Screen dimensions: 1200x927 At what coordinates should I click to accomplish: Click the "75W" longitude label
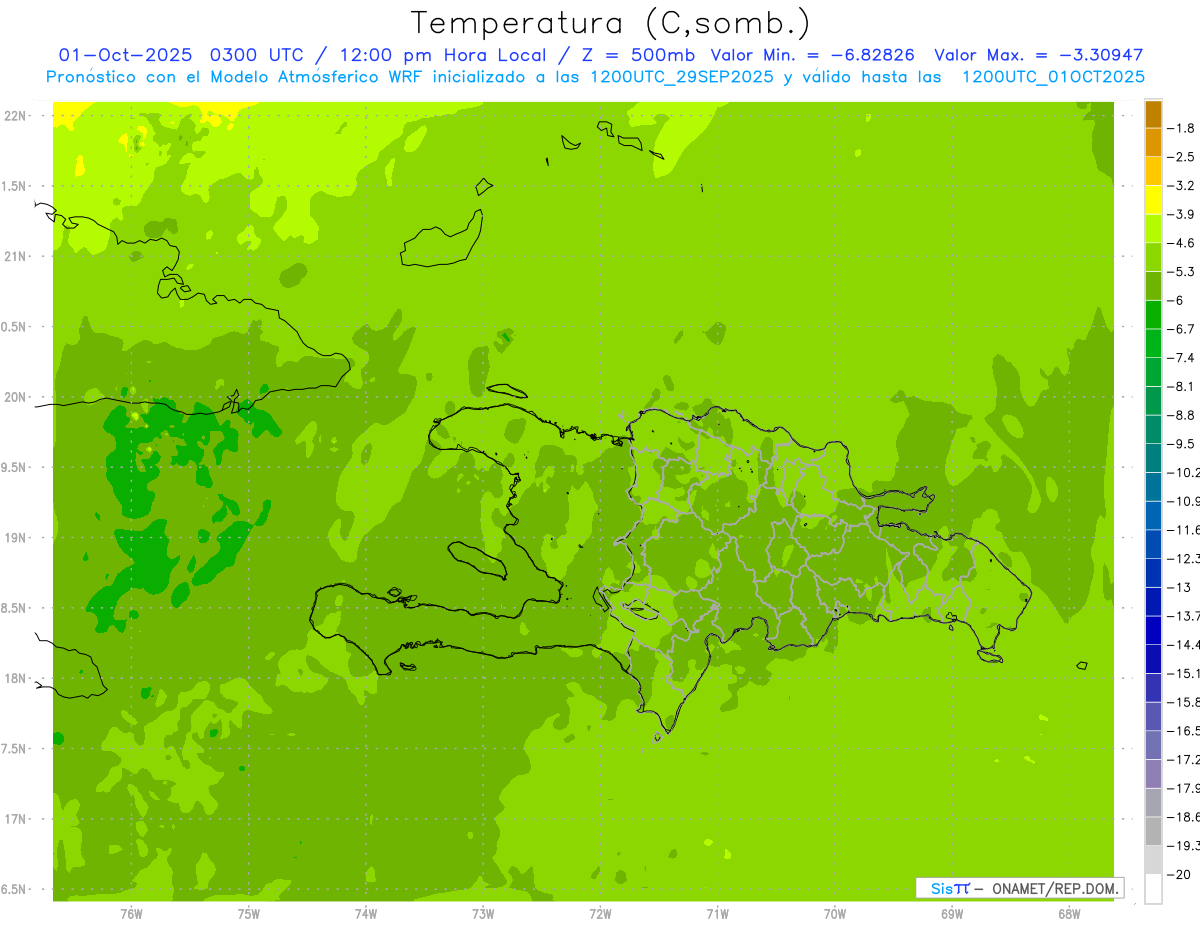(249, 914)
